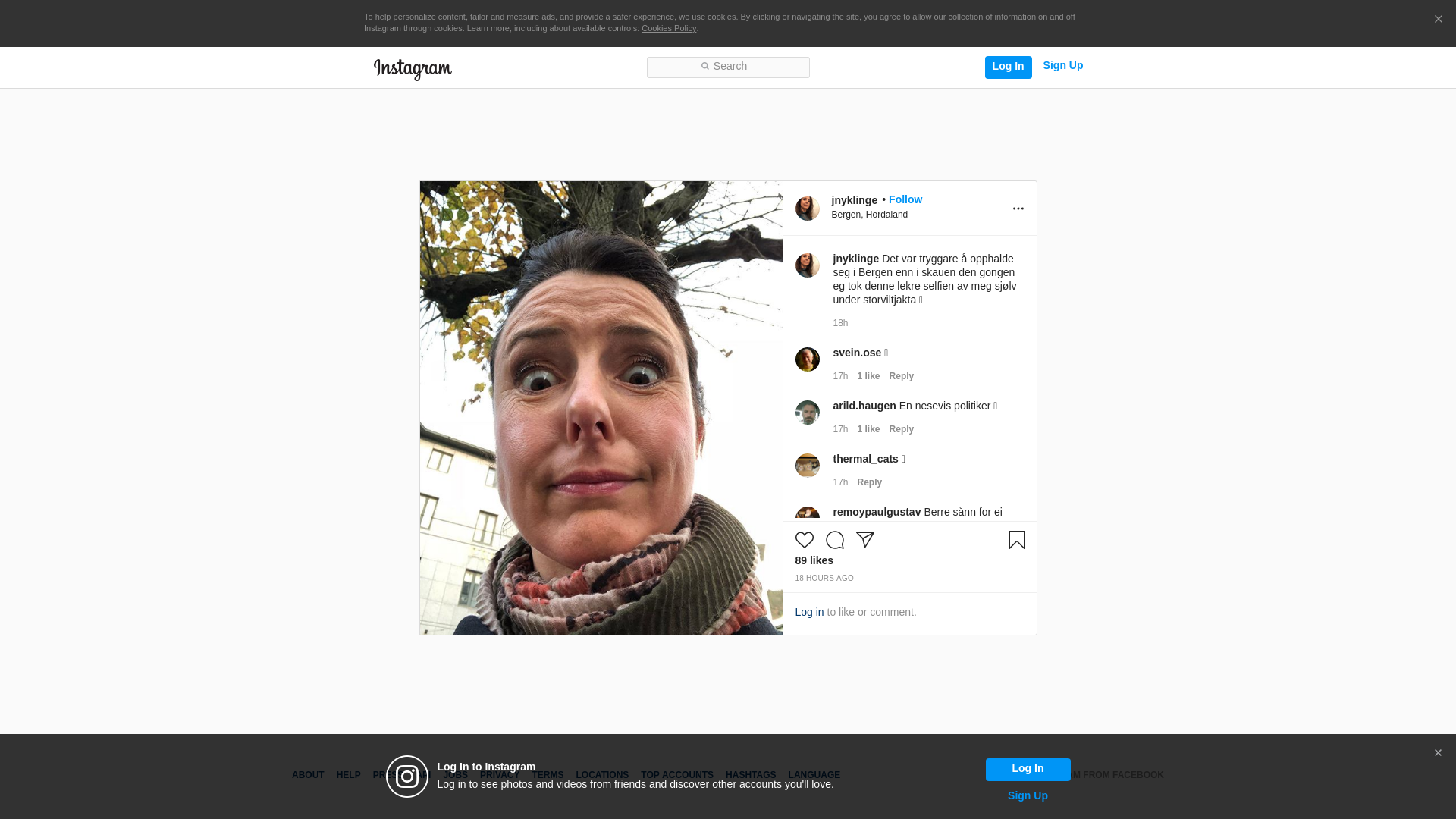Open thermal_cats' avatar
Image resolution: width=1456 pixels, height=819 pixels.
807,466
